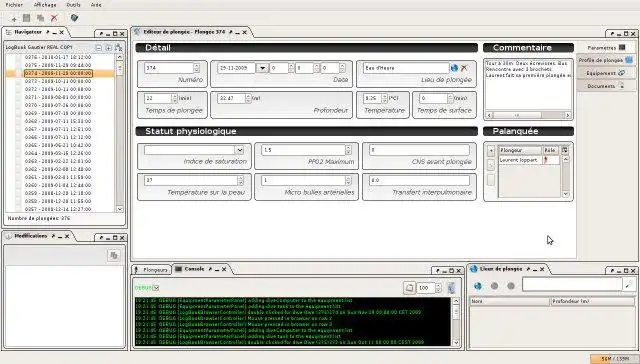
Task: Click the copy icon in Modifications panel
Action: [x=113, y=255]
